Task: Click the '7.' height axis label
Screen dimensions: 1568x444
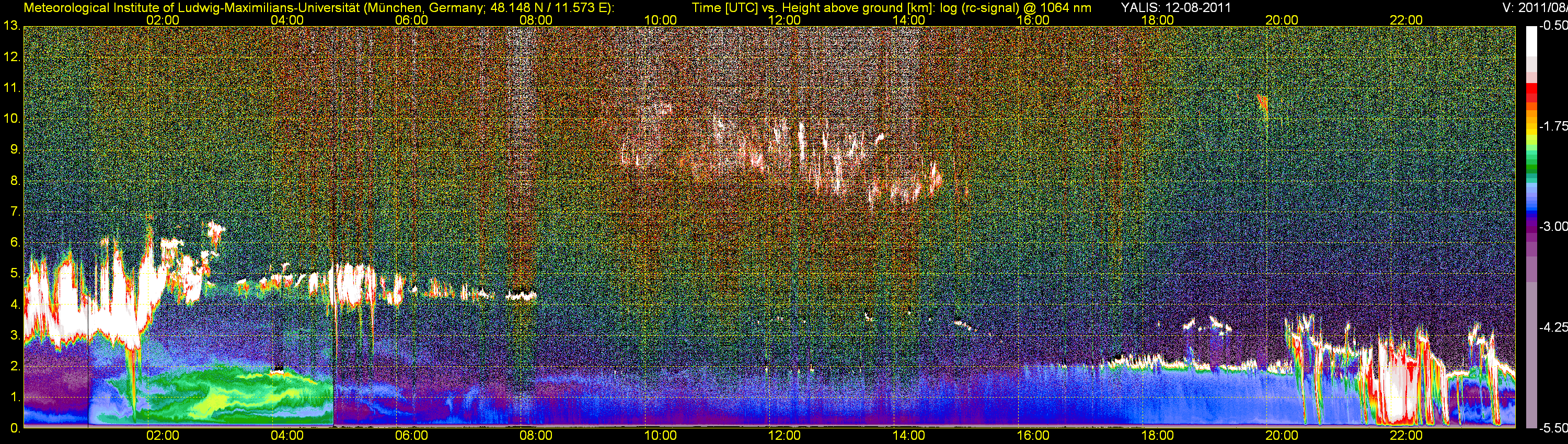Action: [x=15, y=212]
